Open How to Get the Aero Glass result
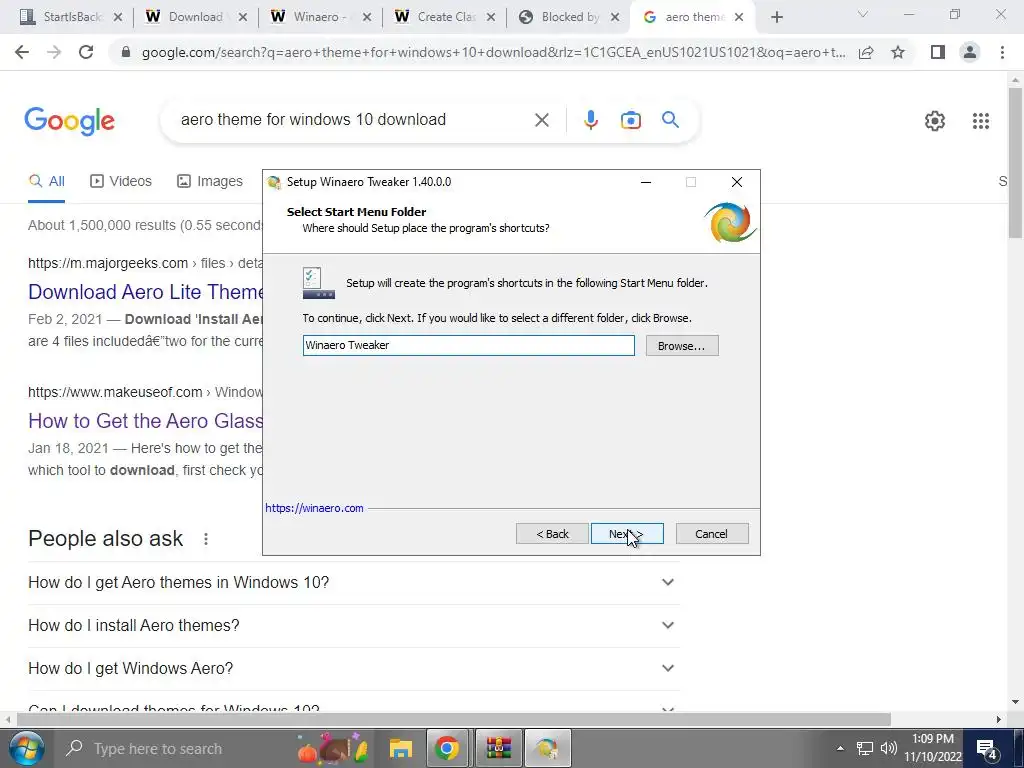This screenshot has height=768, width=1024. (146, 421)
